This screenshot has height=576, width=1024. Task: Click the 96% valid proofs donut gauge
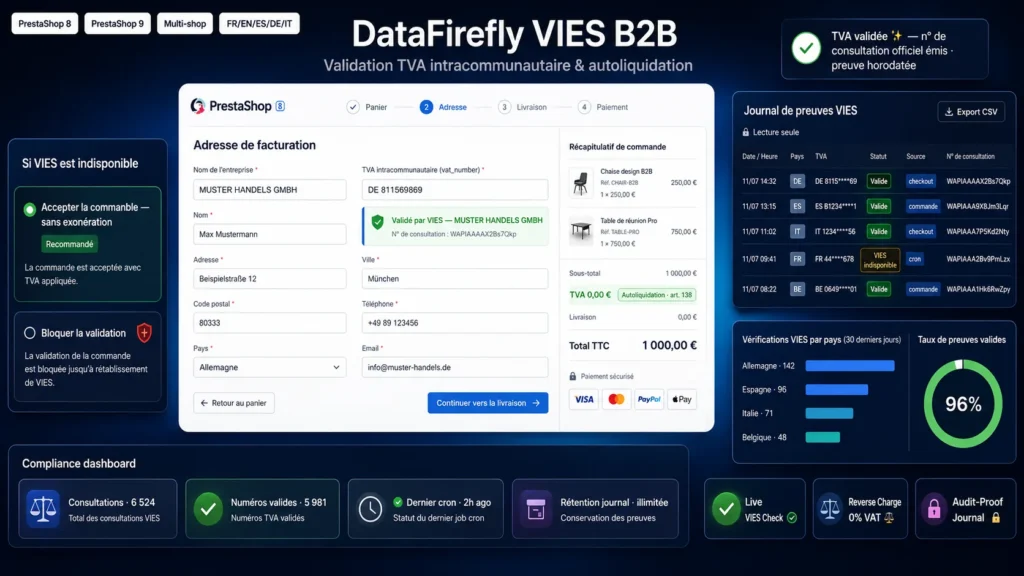963,404
